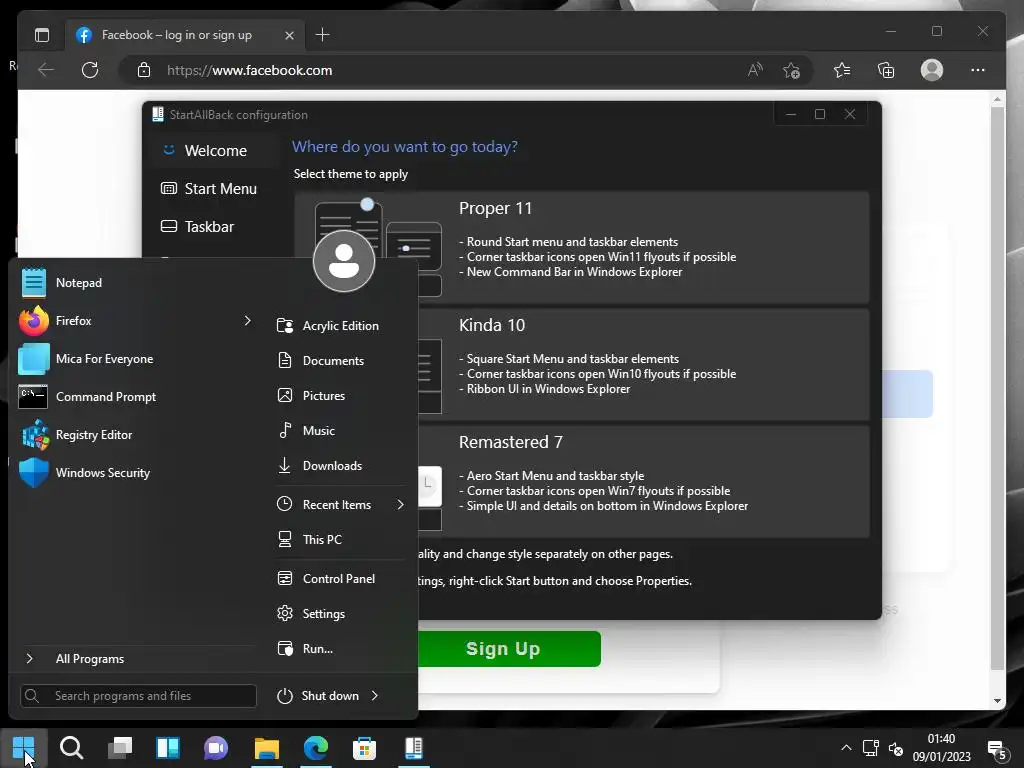Screen dimensions: 1024x768
Task: View site information lock icon
Action: pos(144,70)
